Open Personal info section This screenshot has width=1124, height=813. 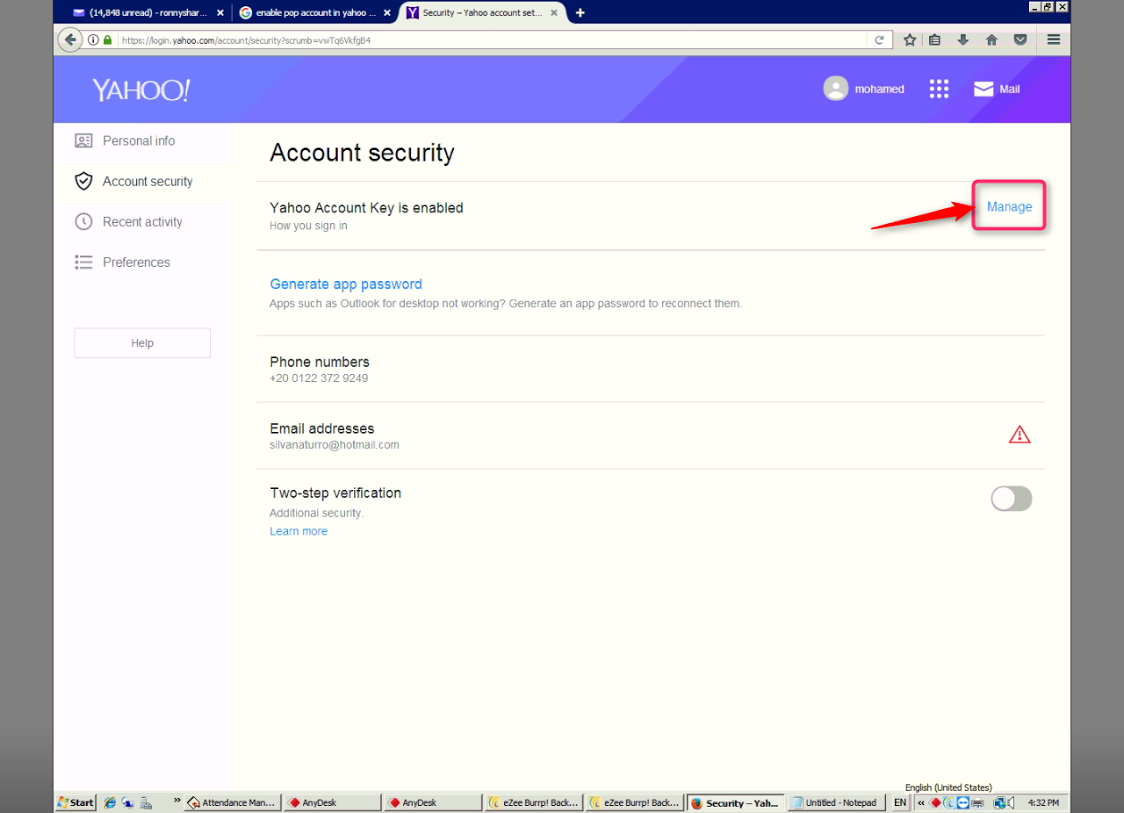coord(138,141)
